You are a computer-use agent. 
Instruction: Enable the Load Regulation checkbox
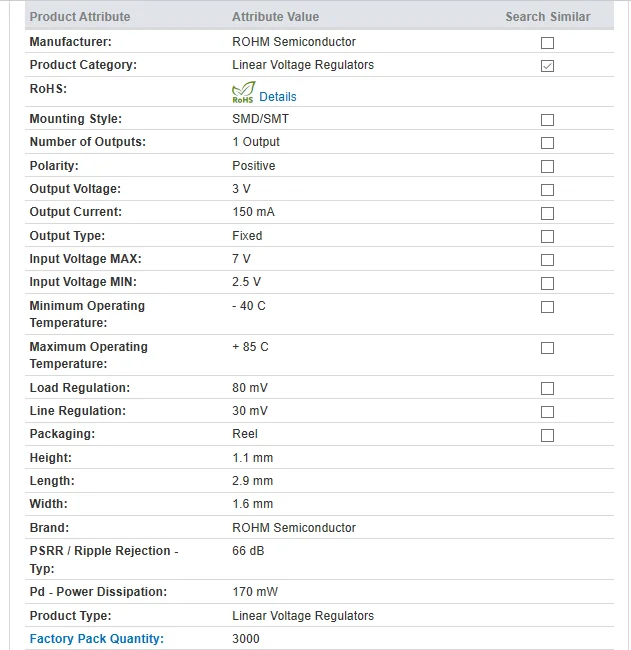(547, 388)
